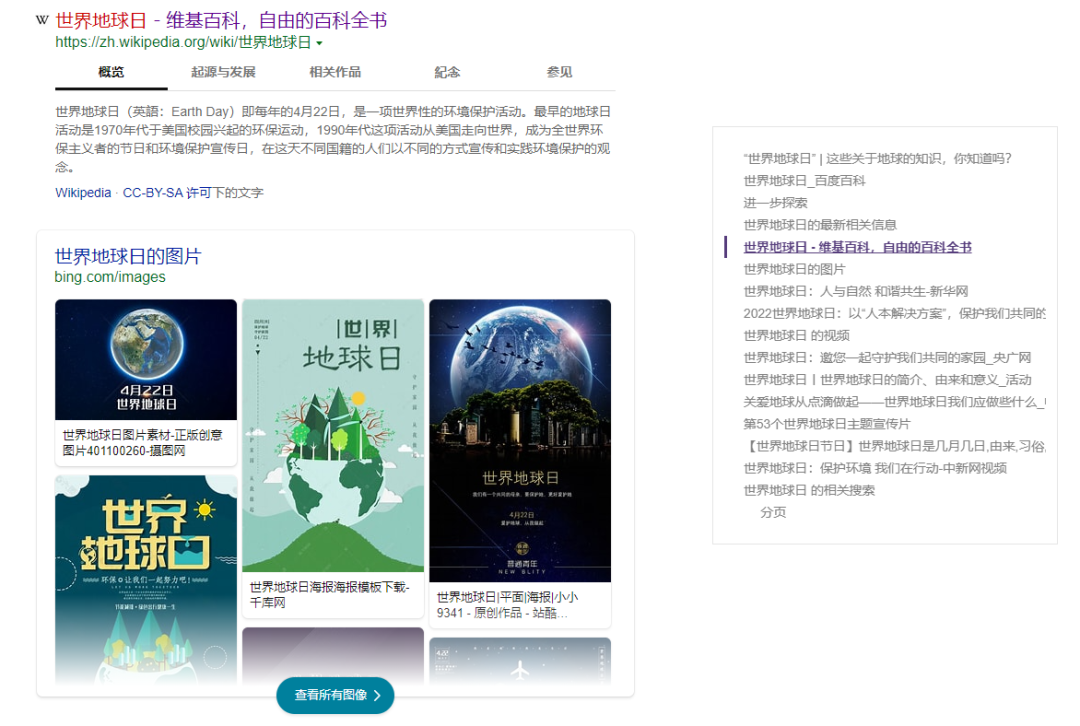Jump to 世界地球日的图片 outline entry
1080x726 pixels.
coord(794,269)
